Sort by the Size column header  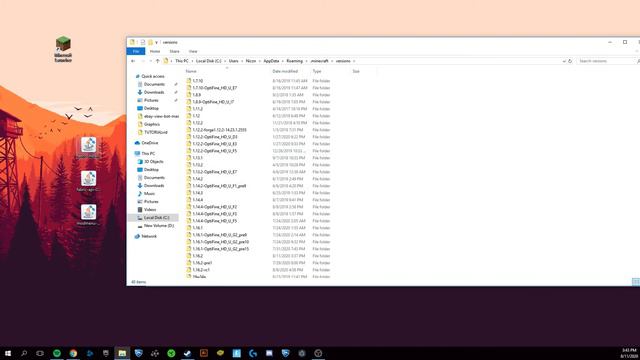point(356,71)
